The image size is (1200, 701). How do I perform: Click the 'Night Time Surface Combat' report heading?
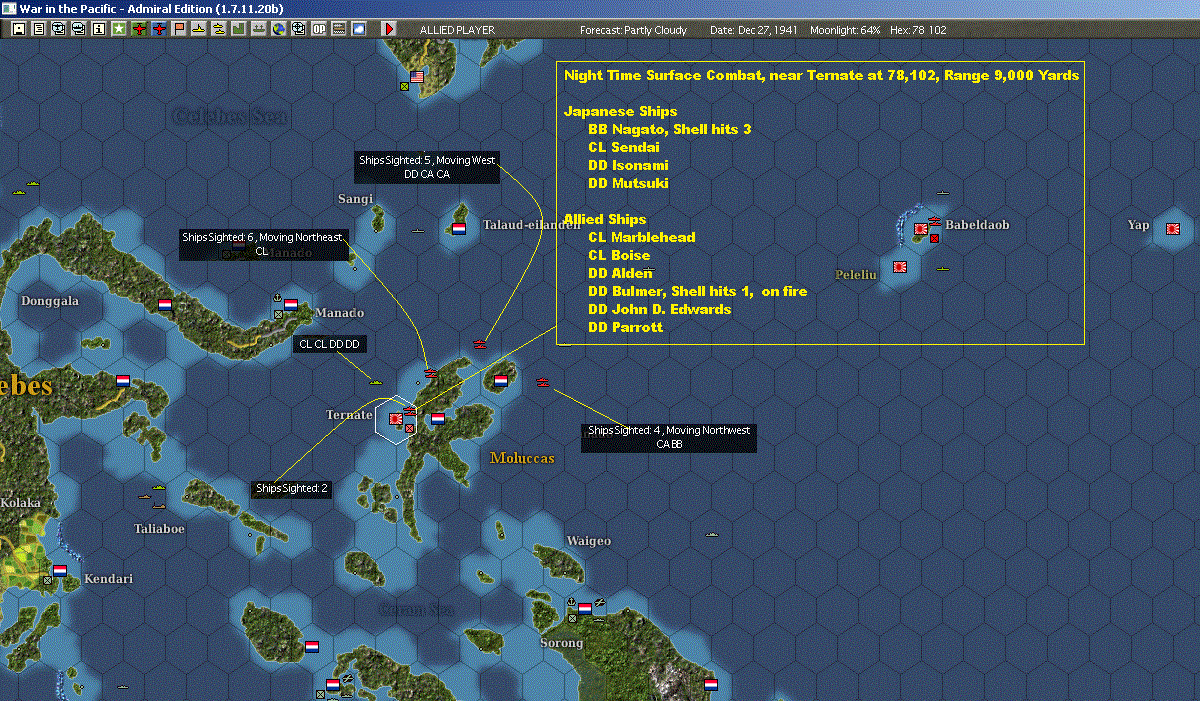[821, 75]
